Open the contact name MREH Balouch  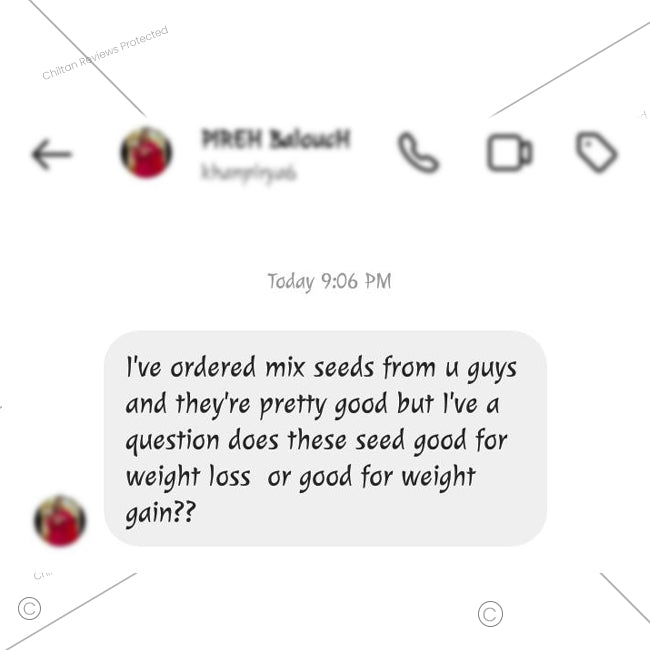tap(276, 139)
